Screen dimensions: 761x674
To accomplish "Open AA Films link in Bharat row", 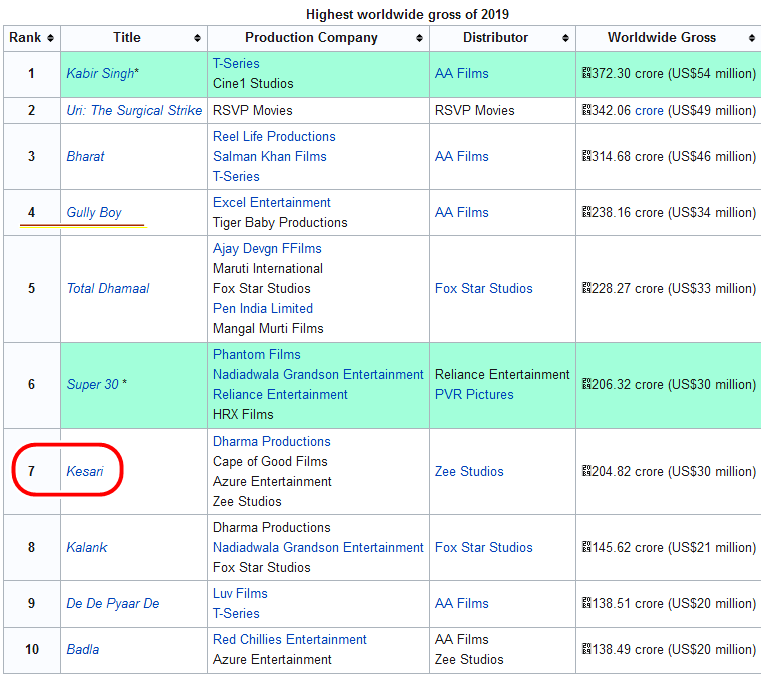I will [462, 156].
